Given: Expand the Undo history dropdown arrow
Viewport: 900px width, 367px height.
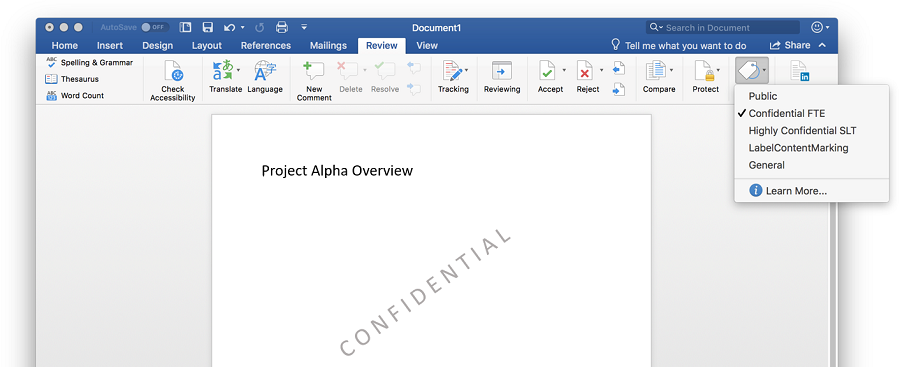Looking at the screenshot, I should click(x=243, y=27).
